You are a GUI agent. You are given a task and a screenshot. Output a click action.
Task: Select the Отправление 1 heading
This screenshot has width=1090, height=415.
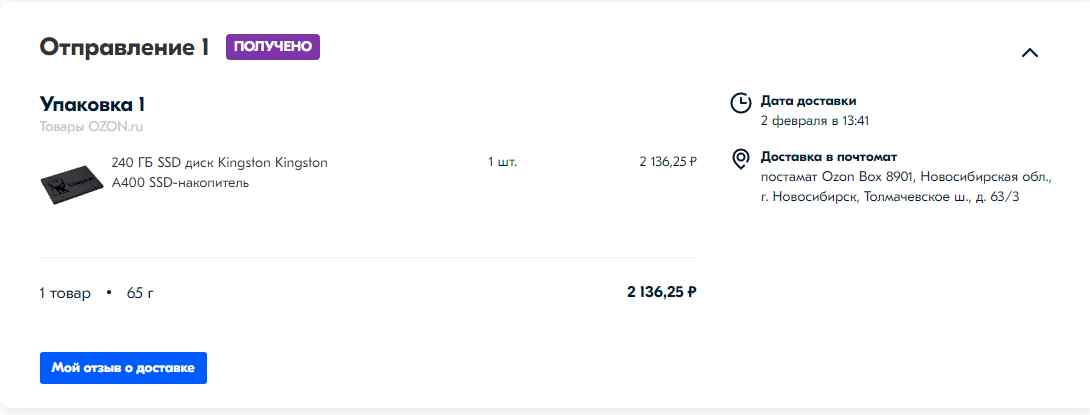pyautogui.click(x=124, y=47)
